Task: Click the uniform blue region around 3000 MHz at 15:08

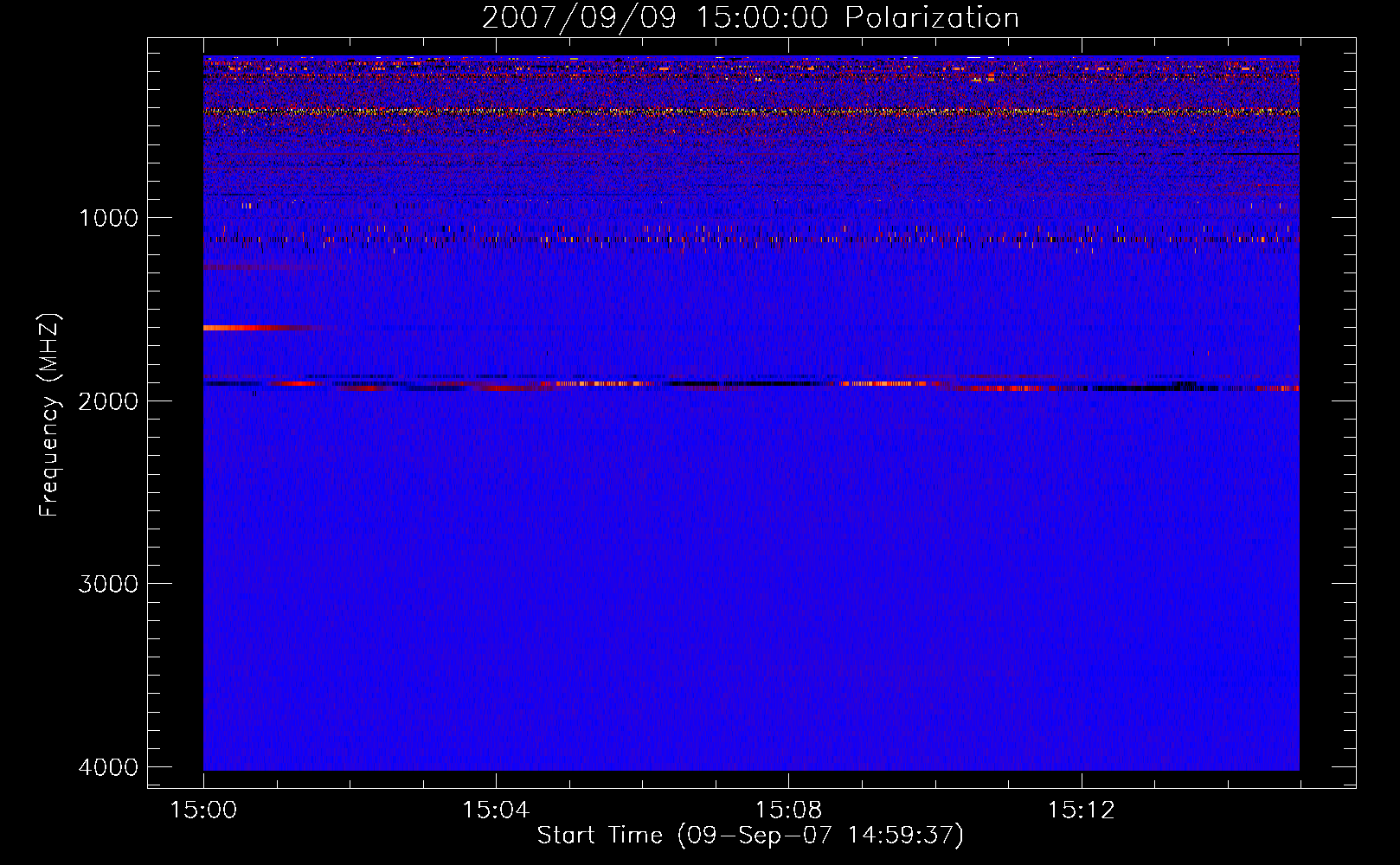Action: click(x=788, y=584)
